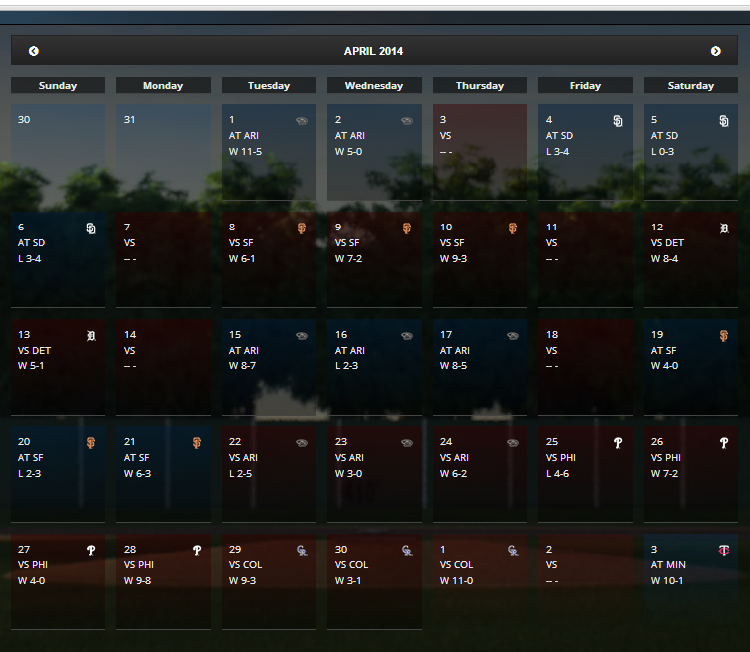Click the APRIL 2014 month title

(x=374, y=51)
